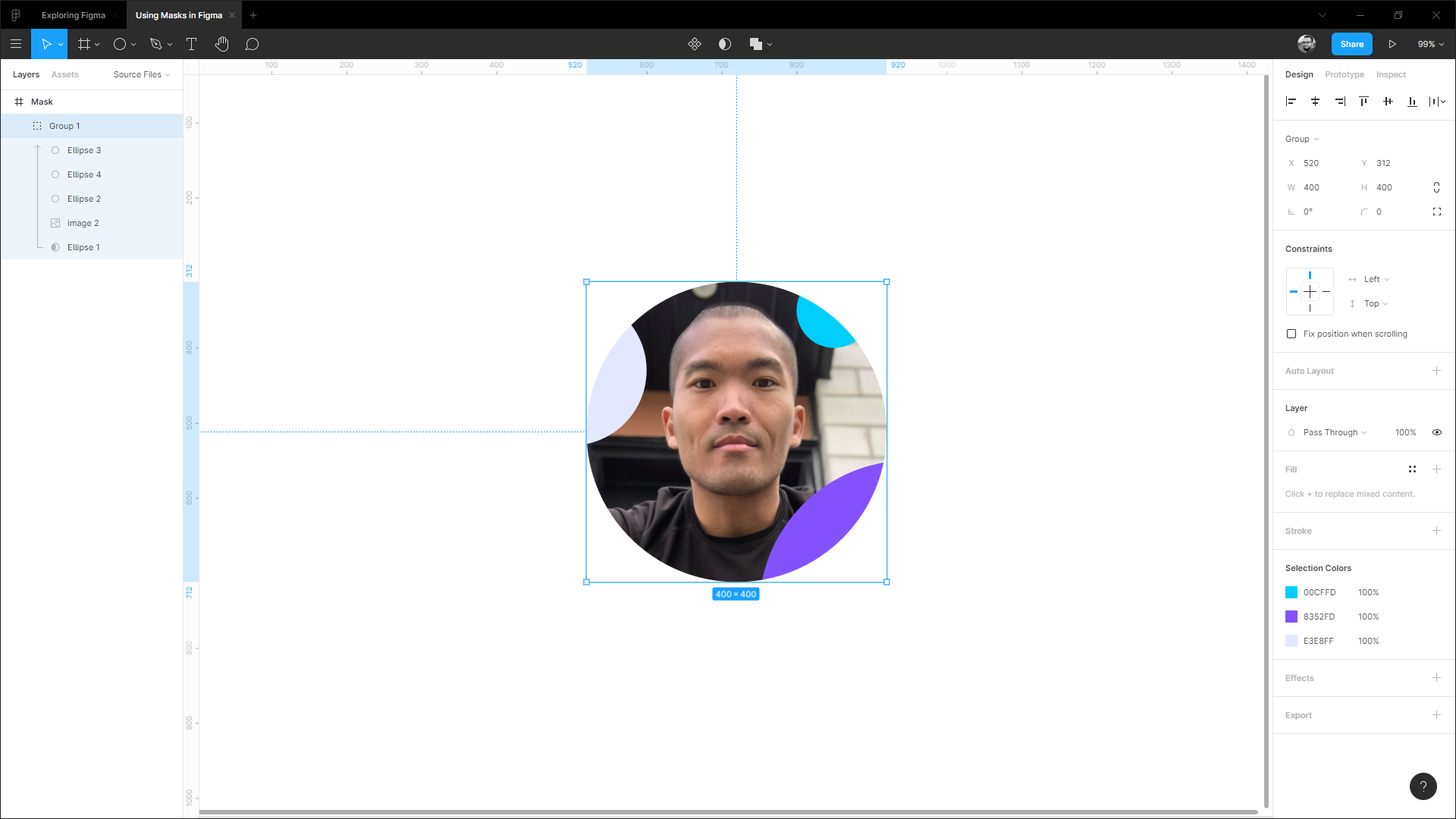Enable Fix position when scrolling
This screenshot has height=819, width=1456.
(1291, 334)
